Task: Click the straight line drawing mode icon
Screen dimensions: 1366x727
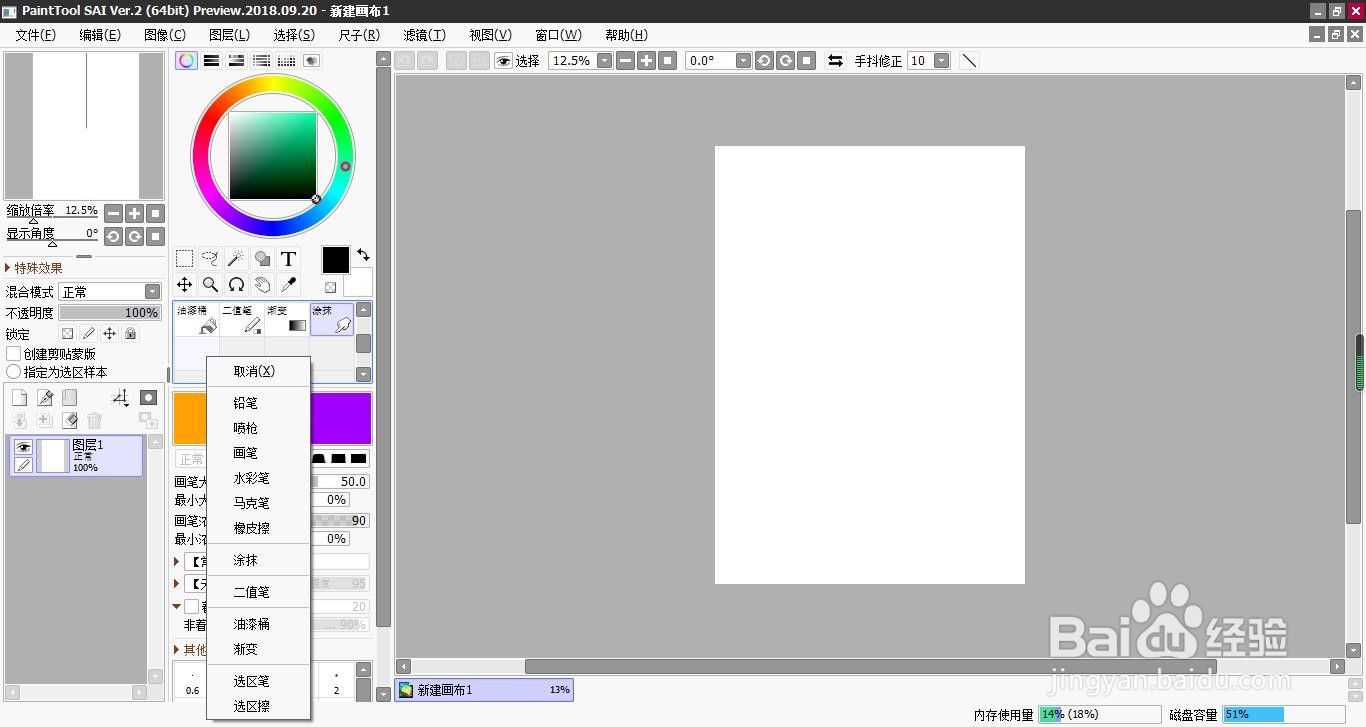Action: coord(968,61)
